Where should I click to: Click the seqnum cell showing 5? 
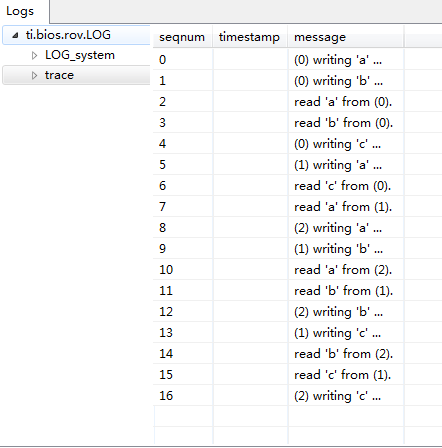tap(183, 165)
